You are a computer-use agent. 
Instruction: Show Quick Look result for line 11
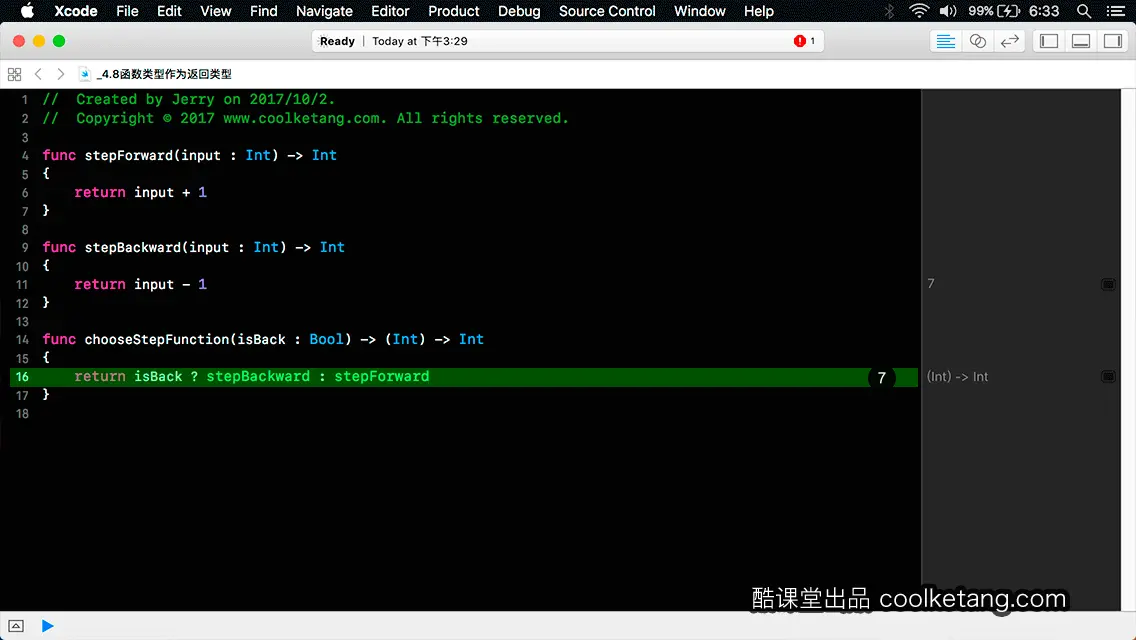click(1108, 284)
